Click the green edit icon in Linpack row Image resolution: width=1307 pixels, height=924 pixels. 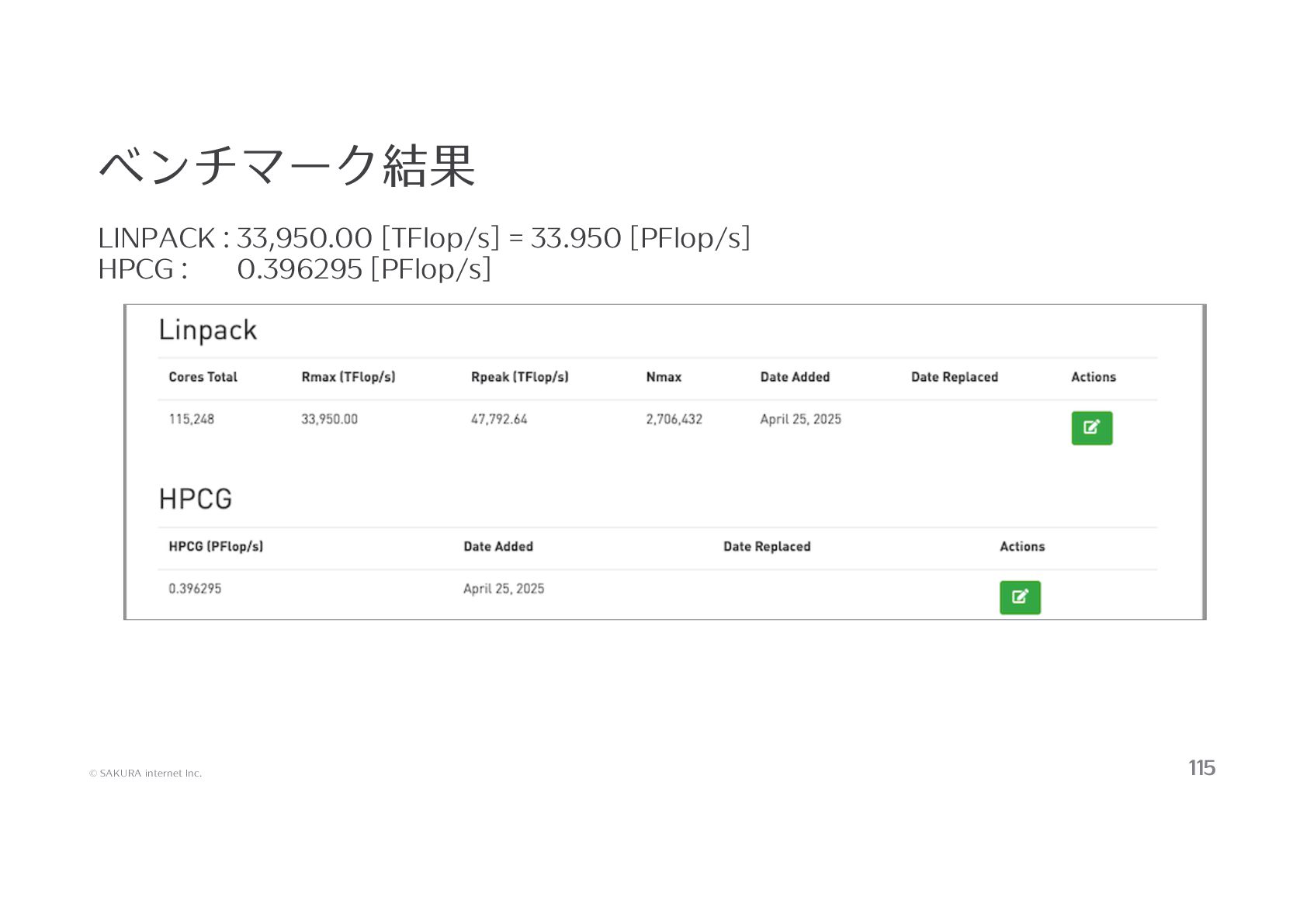click(x=1091, y=428)
